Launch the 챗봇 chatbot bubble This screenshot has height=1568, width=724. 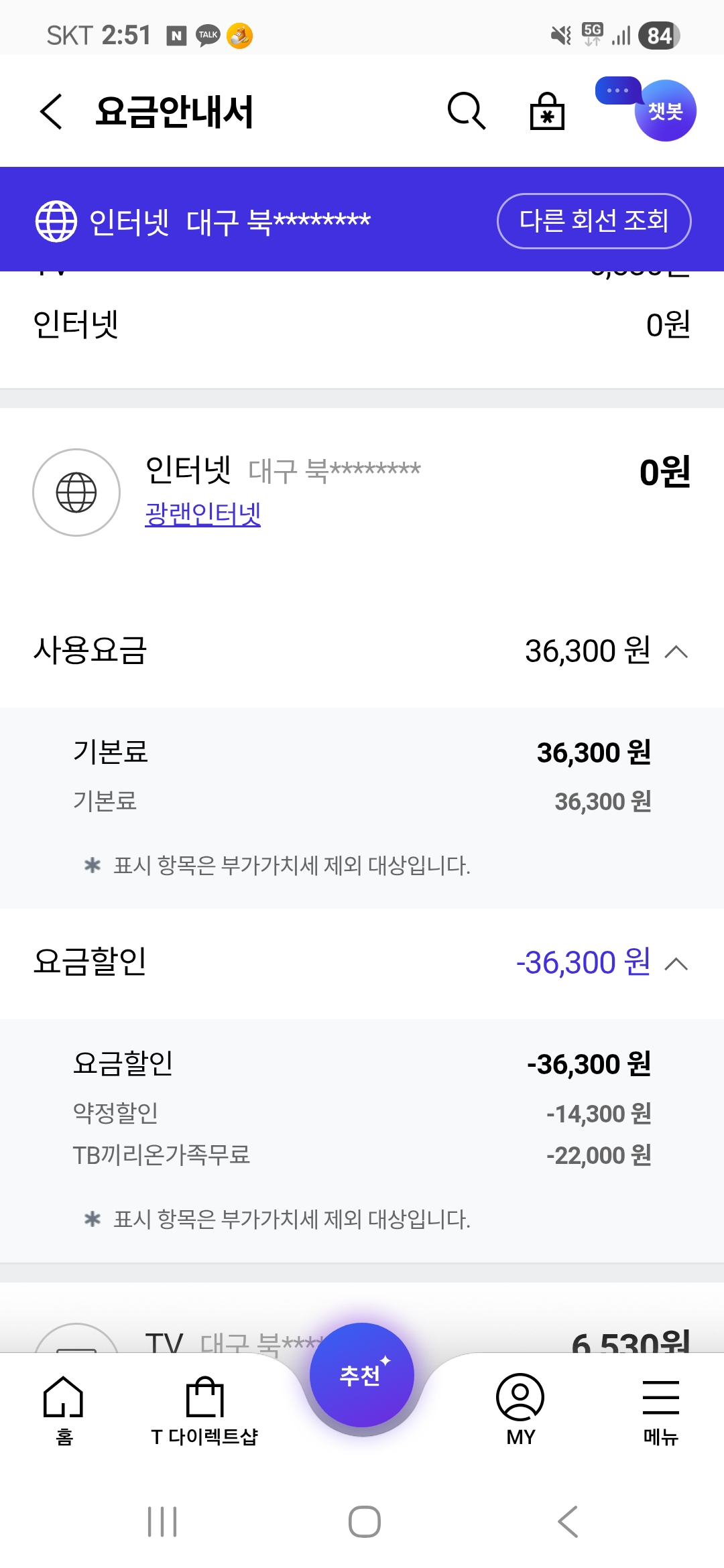(x=664, y=111)
